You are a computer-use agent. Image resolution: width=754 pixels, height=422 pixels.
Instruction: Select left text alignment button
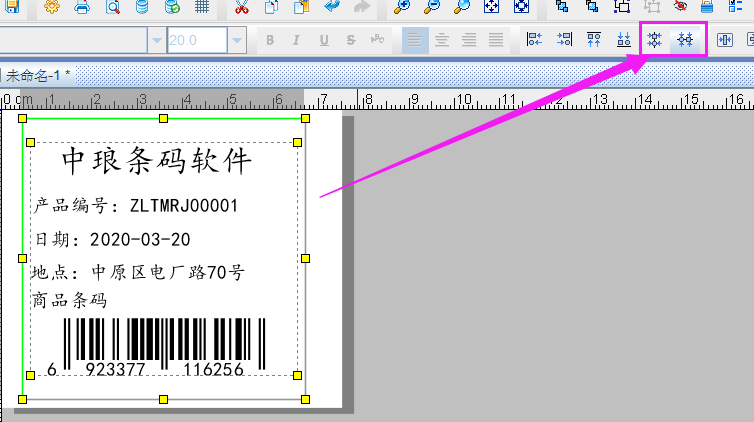pos(414,40)
